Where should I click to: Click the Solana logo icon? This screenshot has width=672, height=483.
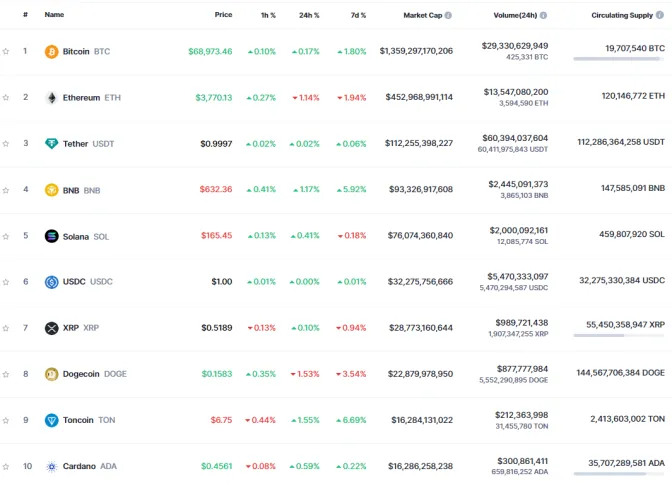52,236
